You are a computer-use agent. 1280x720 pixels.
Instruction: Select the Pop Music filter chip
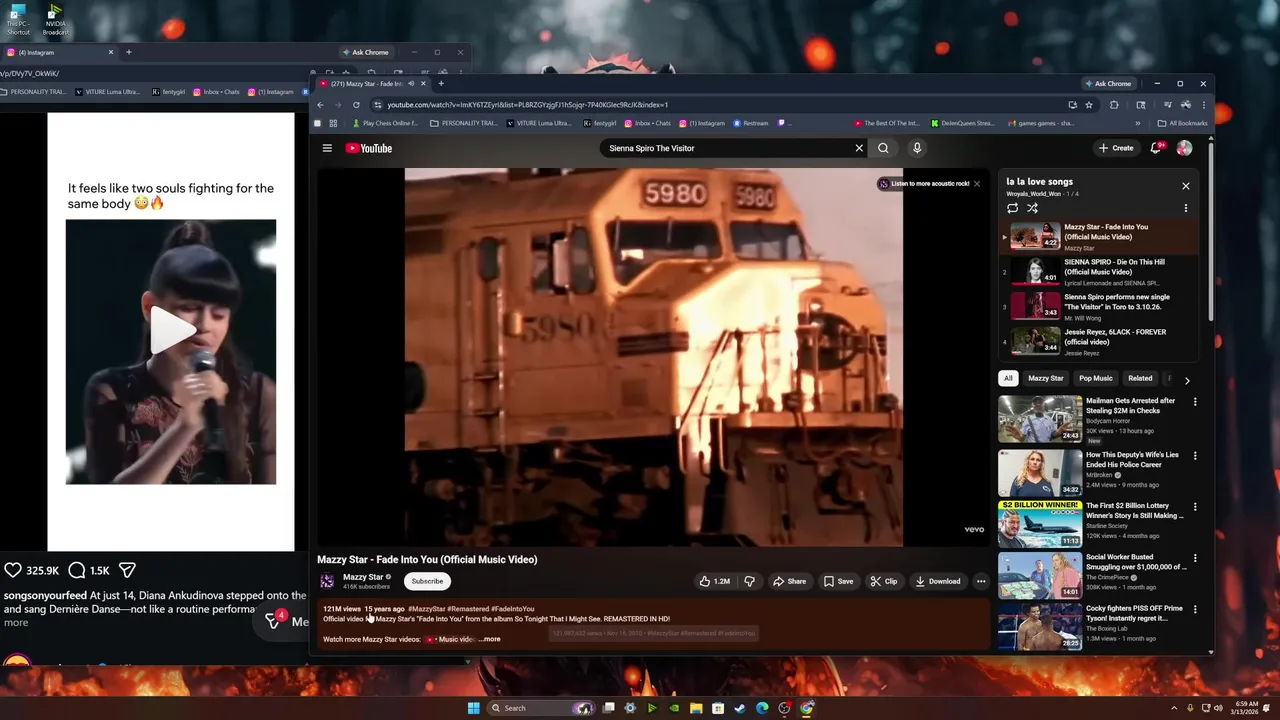click(1095, 378)
